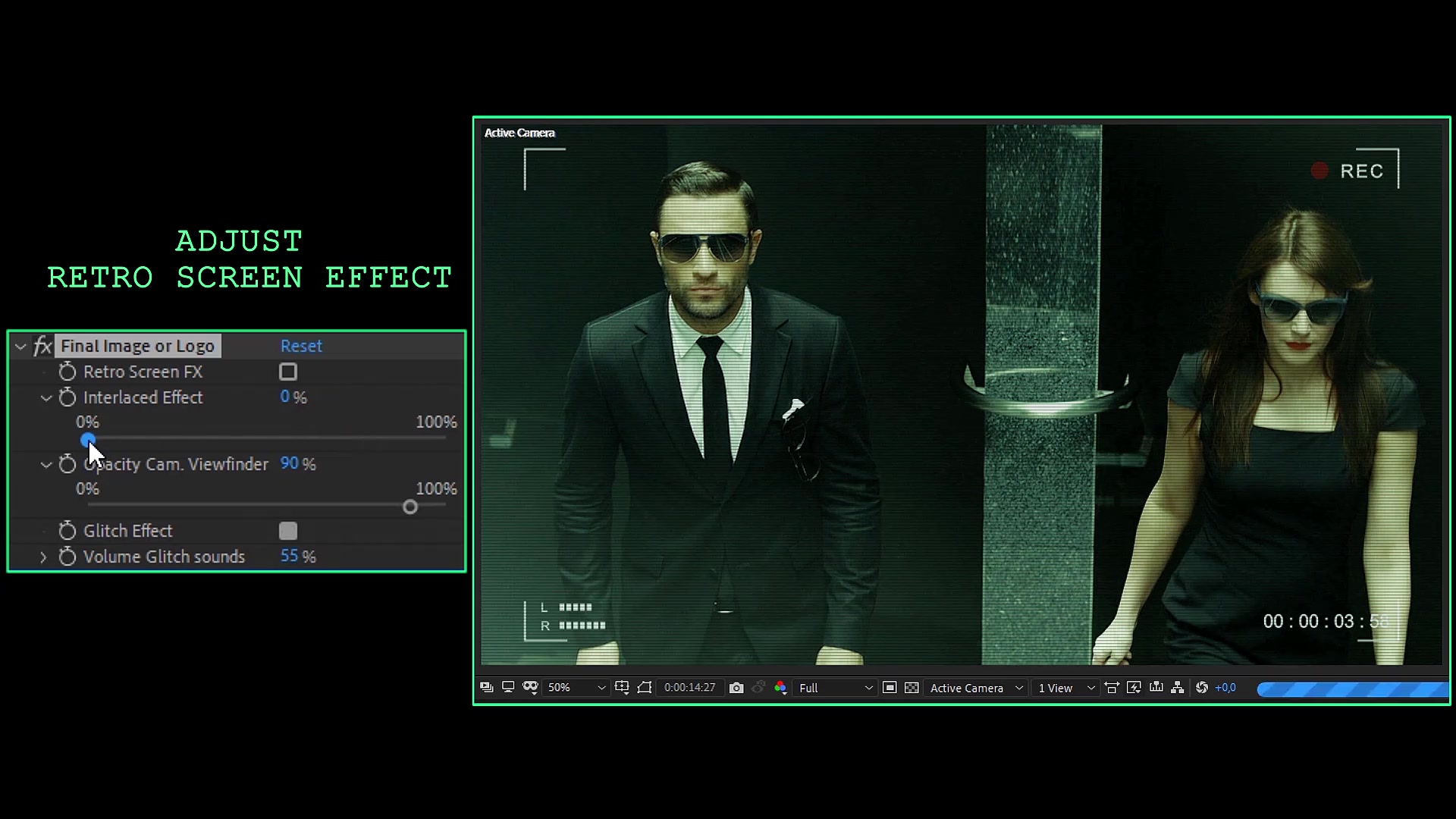Click the show snapshot icon

pos(758,688)
